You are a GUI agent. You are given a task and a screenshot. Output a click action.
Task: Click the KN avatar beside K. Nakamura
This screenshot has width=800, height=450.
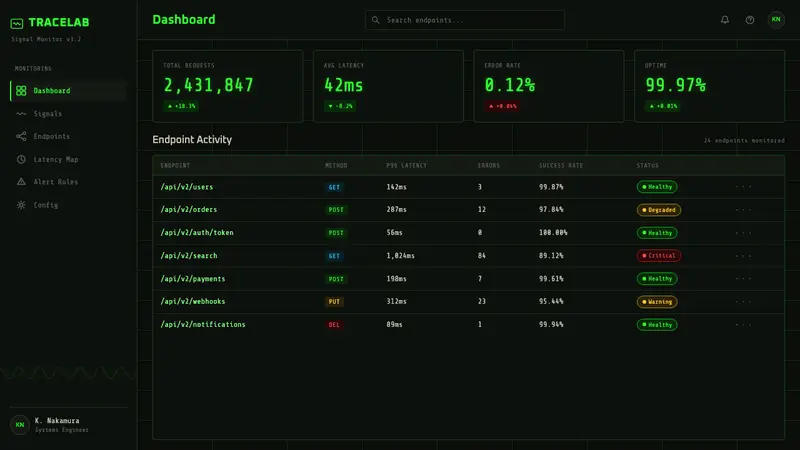tap(20, 424)
